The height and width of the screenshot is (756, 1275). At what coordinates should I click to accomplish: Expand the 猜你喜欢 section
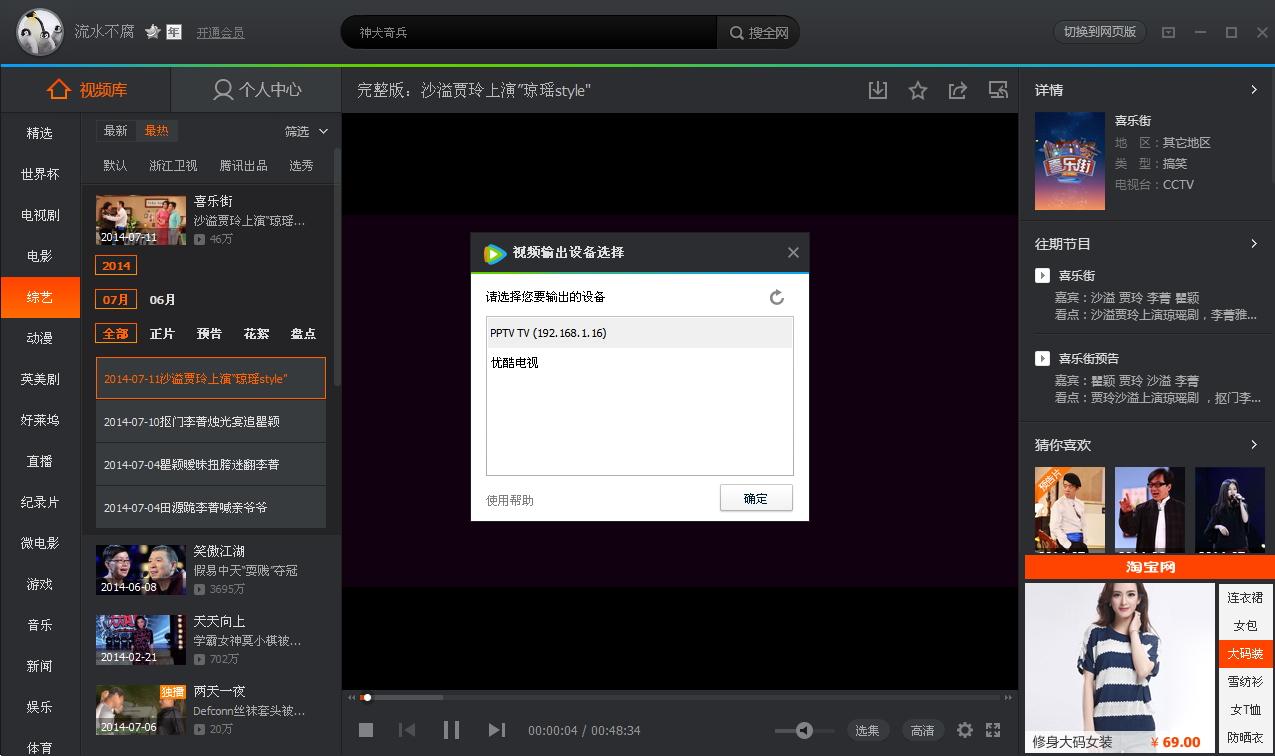coord(1254,445)
